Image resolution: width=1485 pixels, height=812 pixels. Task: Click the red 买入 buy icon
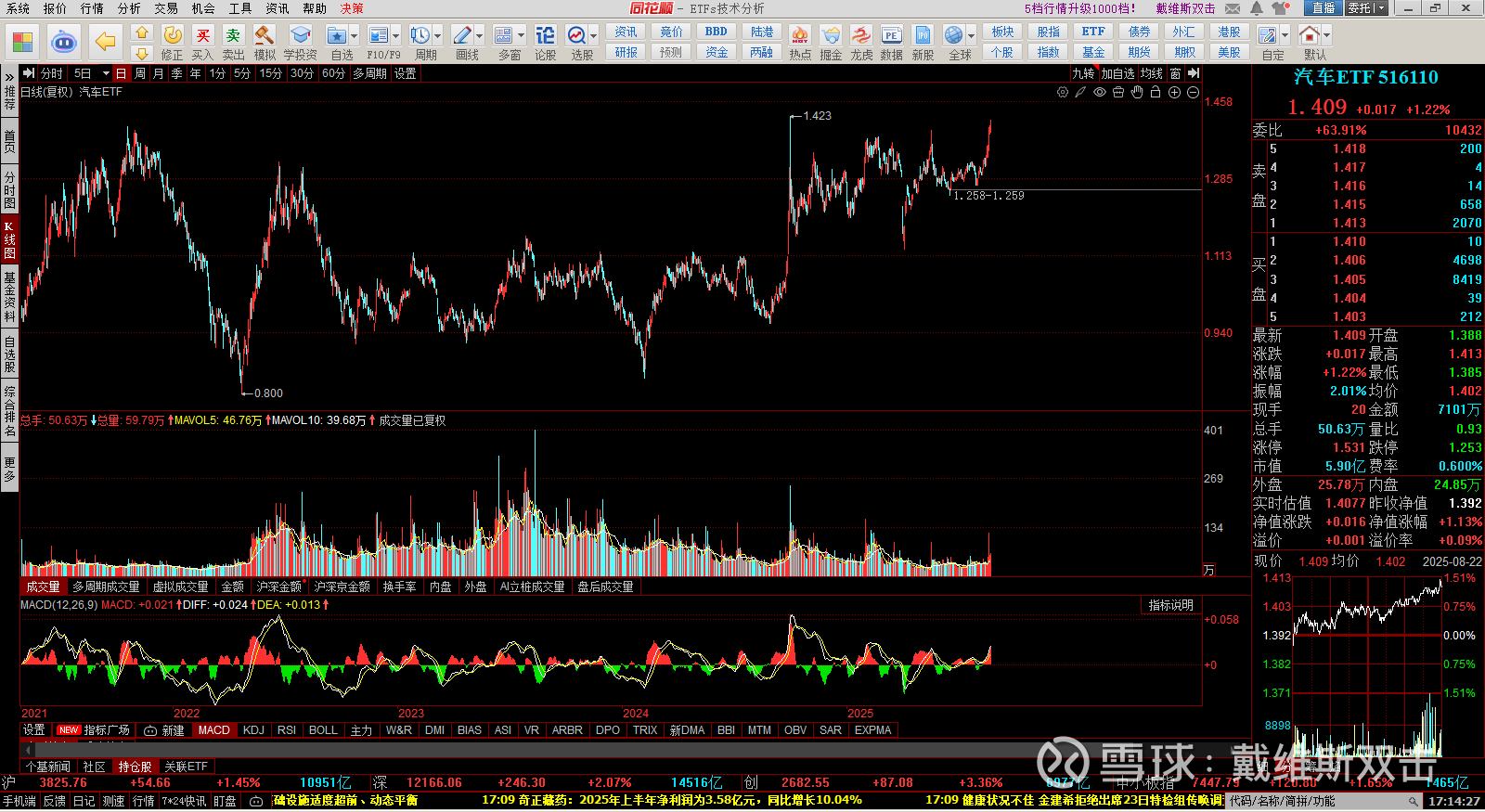pos(202,43)
